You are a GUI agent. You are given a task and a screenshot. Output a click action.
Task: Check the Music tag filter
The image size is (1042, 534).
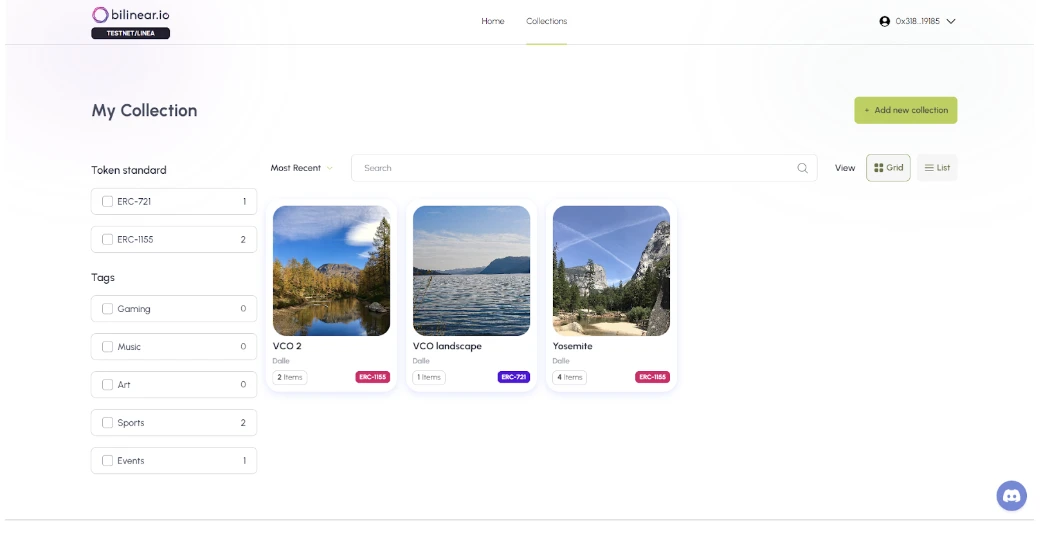tap(107, 347)
